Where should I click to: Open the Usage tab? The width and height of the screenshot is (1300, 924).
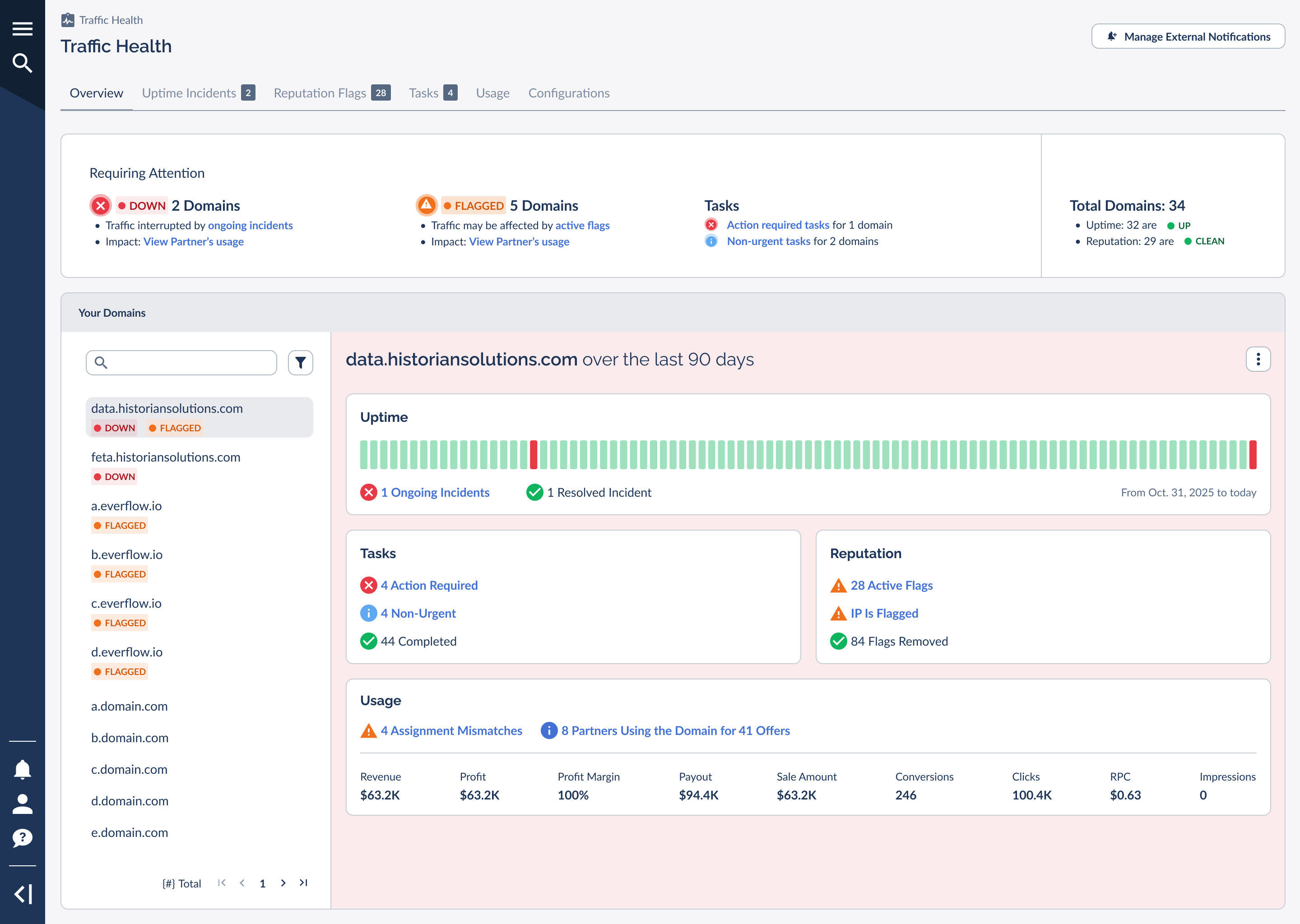(x=492, y=93)
